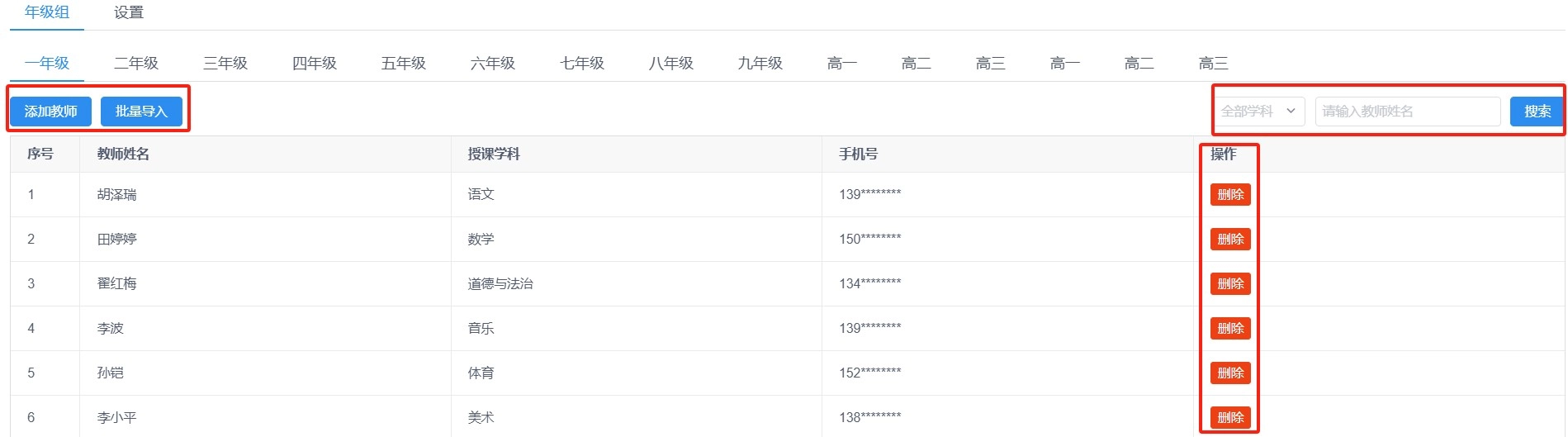This screenshot has width=1568, height=437.
Task: Select the 九年级 tab
Action: 760,64
